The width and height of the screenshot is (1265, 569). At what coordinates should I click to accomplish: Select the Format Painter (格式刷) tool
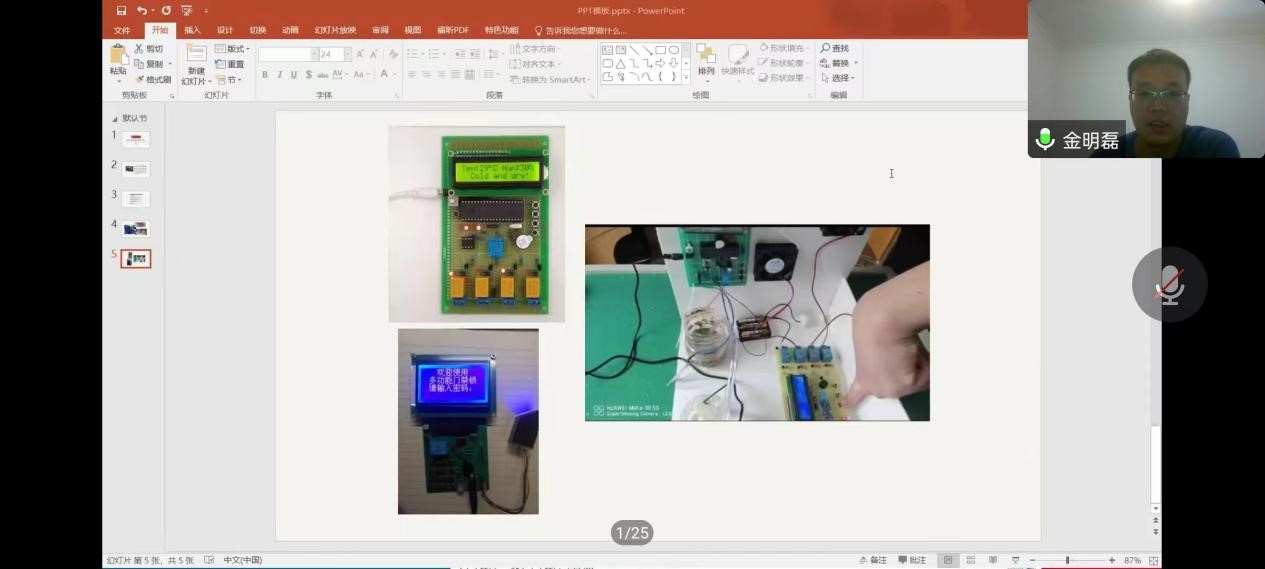tap(153, 79)
